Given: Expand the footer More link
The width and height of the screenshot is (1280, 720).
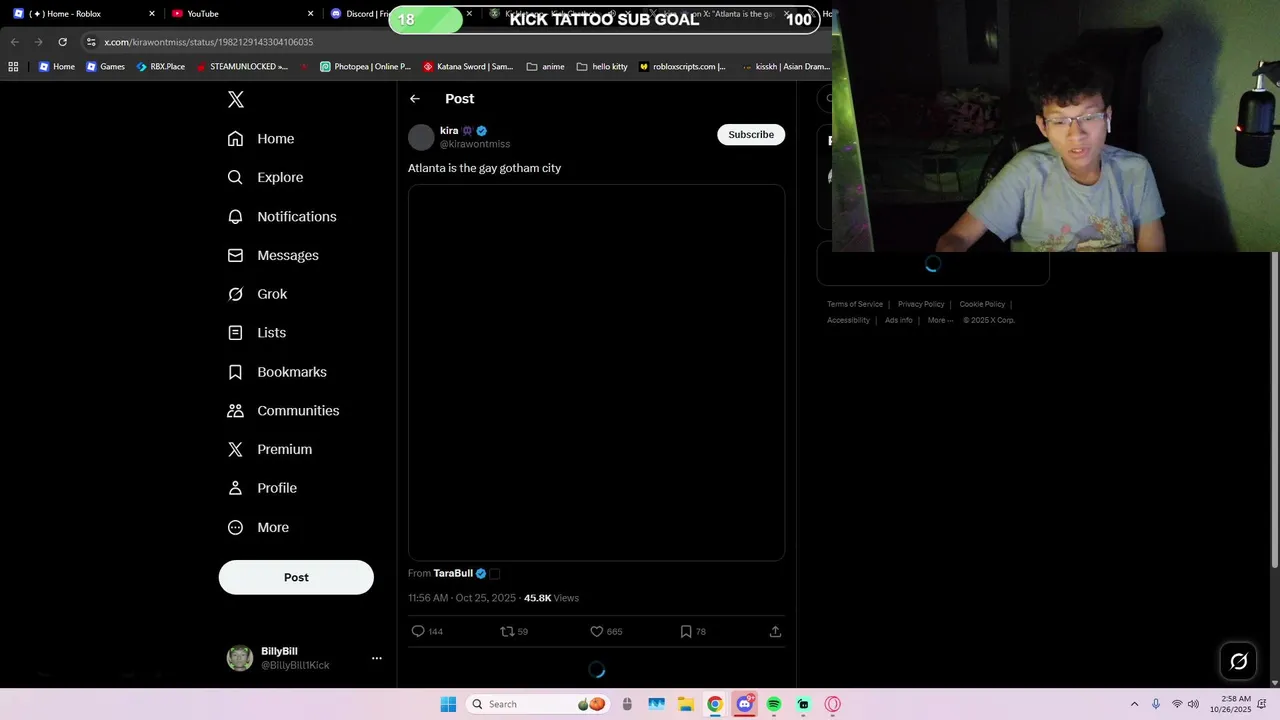Looking at the screenshot, I should [940, 320].
